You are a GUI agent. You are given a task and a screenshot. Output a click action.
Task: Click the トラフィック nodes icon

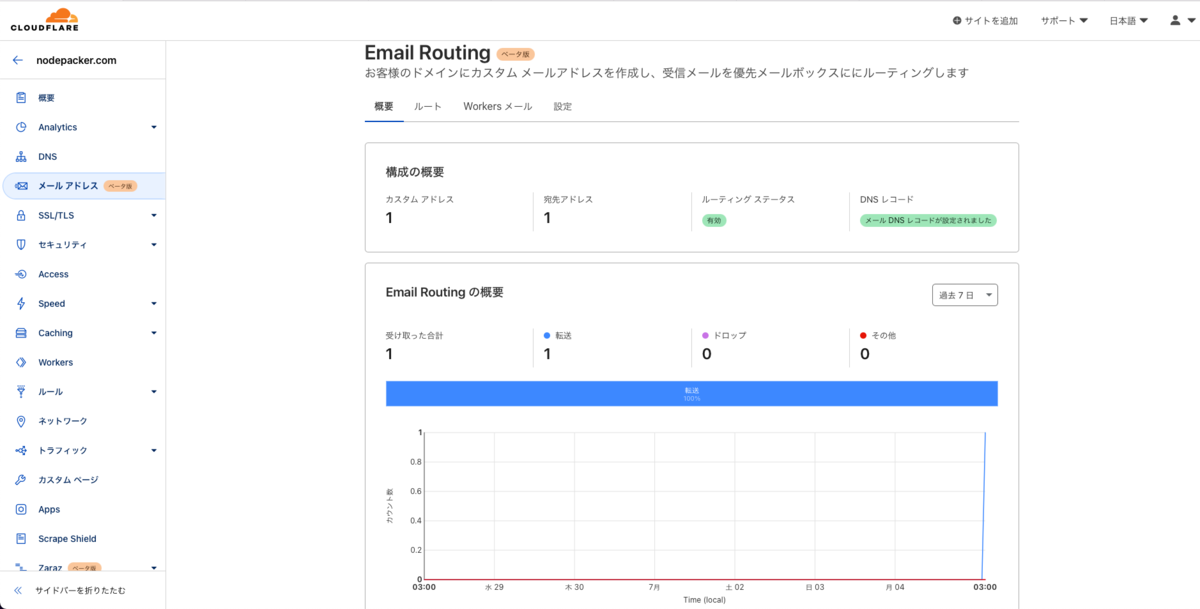pyautogui.click(x=21, y=450)
